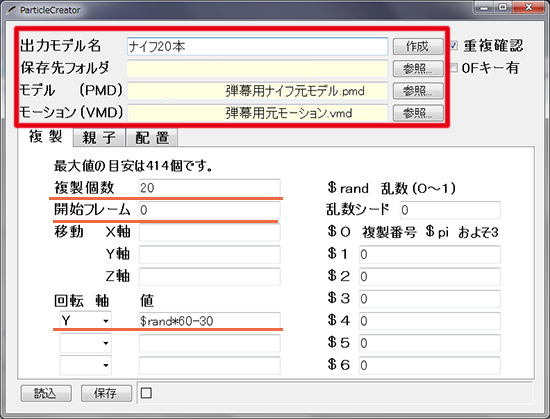This screenshot has height=419, width=550.
Task: Click the $0 複製番号 label
Action: (372, 232)
